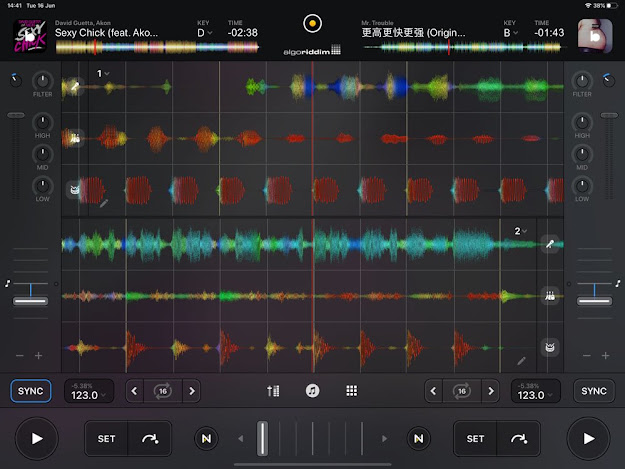This screenshot has width=625, height=469.
Task: Double loop length with deck 2 right arrow
Action: click(x=491, y=391)
